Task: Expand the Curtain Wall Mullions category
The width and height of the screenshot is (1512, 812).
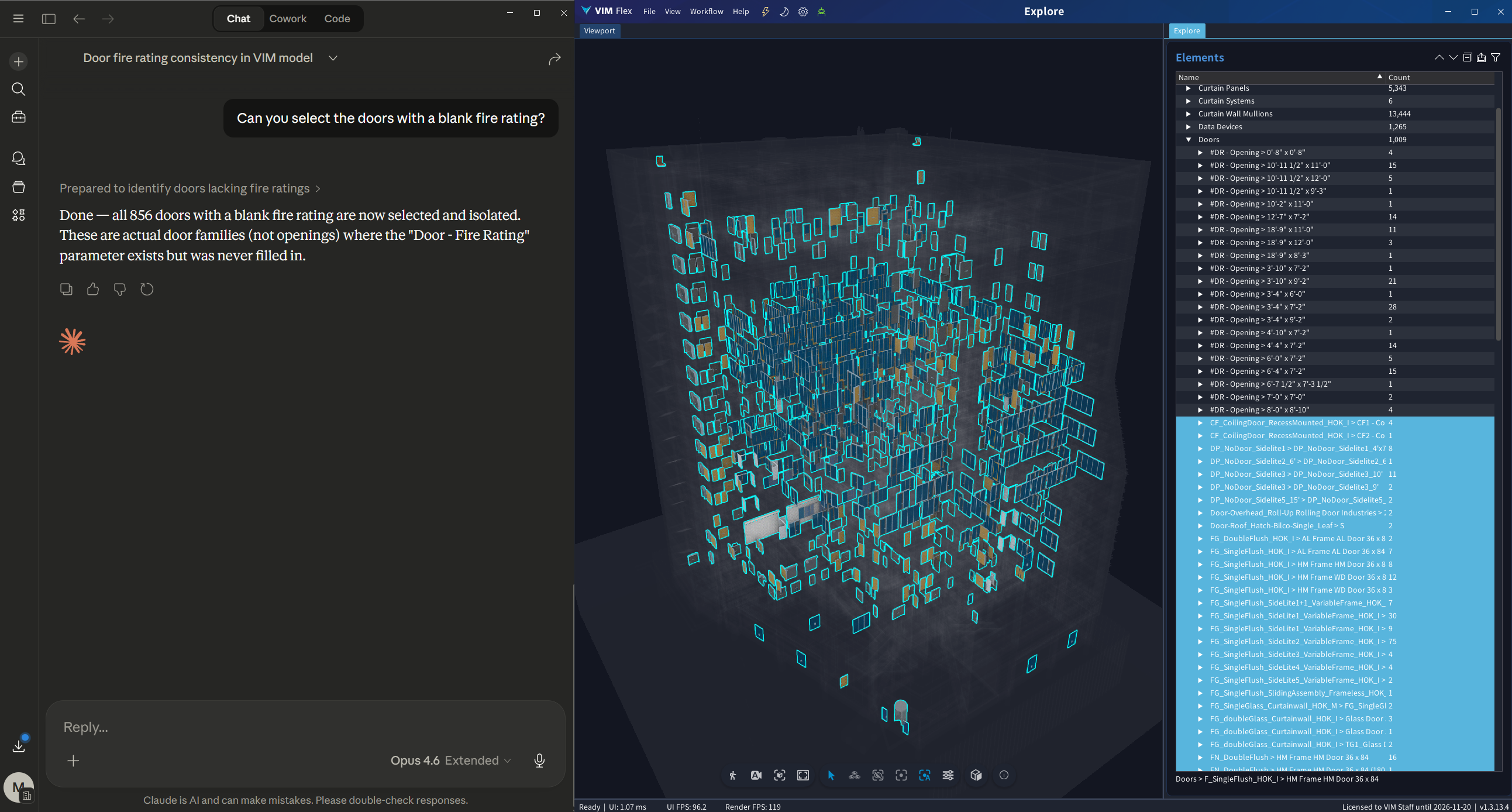Action: (1189, 114)
